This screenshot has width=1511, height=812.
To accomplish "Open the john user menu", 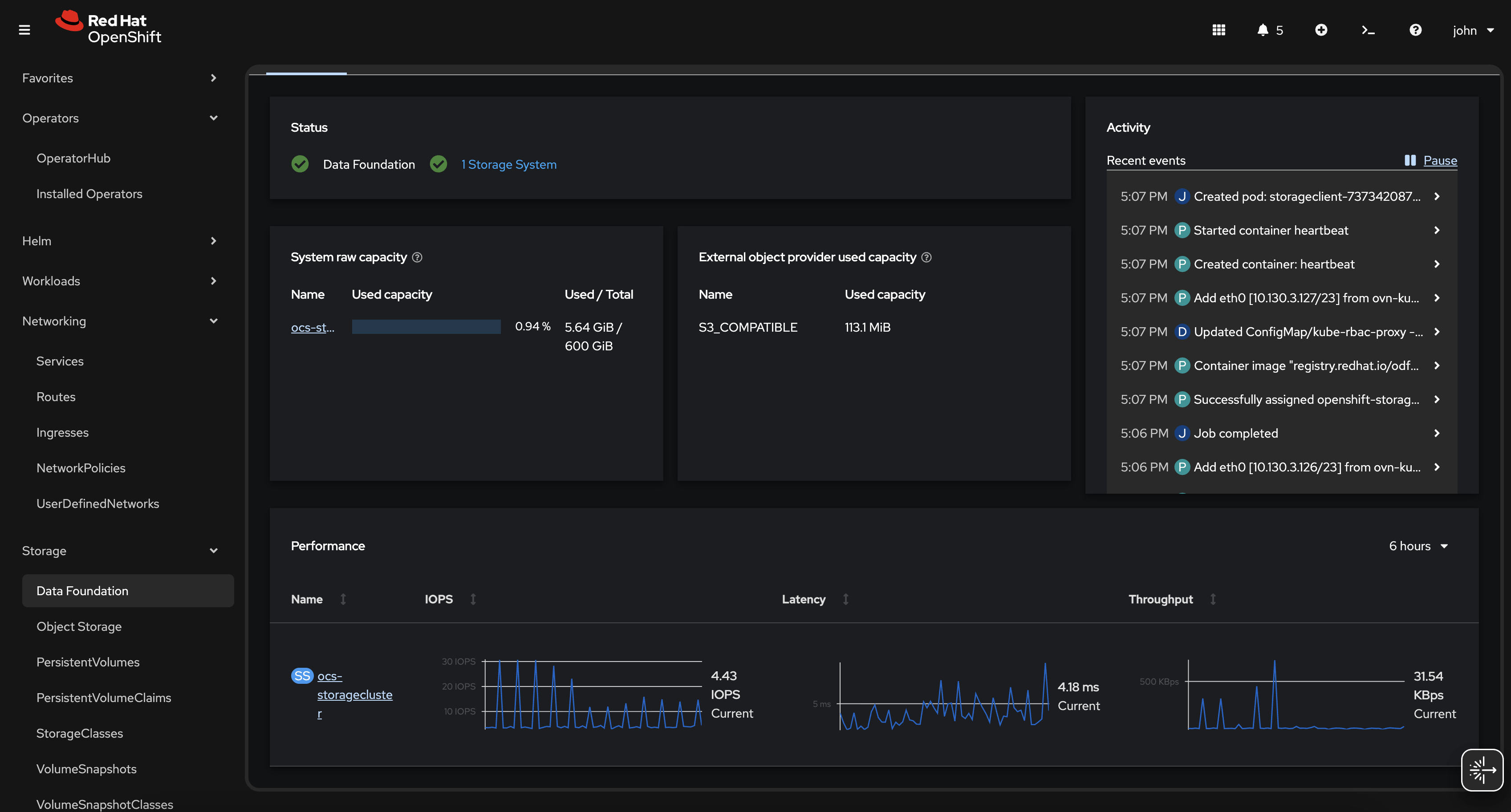I will [x=1473, y=30].
